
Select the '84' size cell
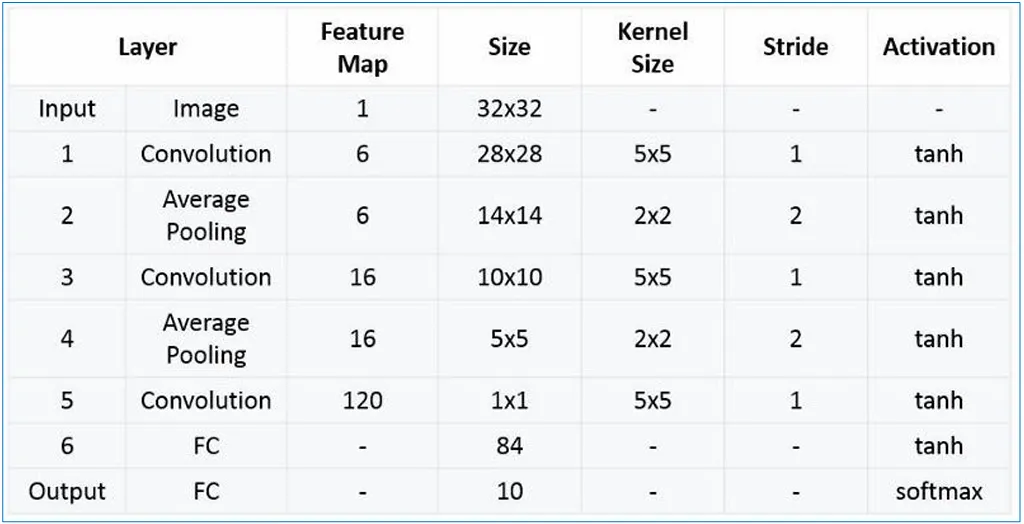pos(509,446)
